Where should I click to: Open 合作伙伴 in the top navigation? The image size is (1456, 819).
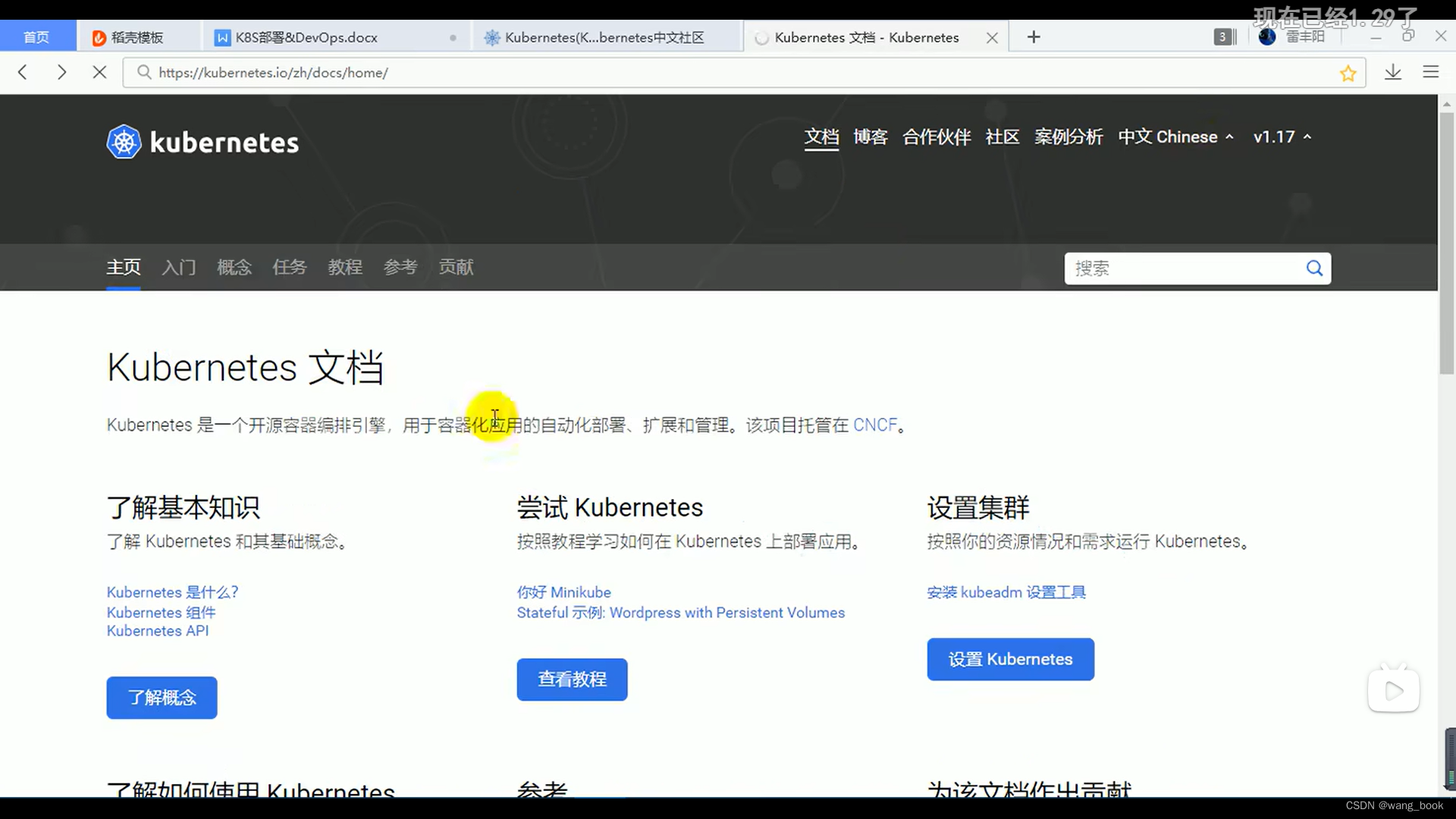pos(937,137)
